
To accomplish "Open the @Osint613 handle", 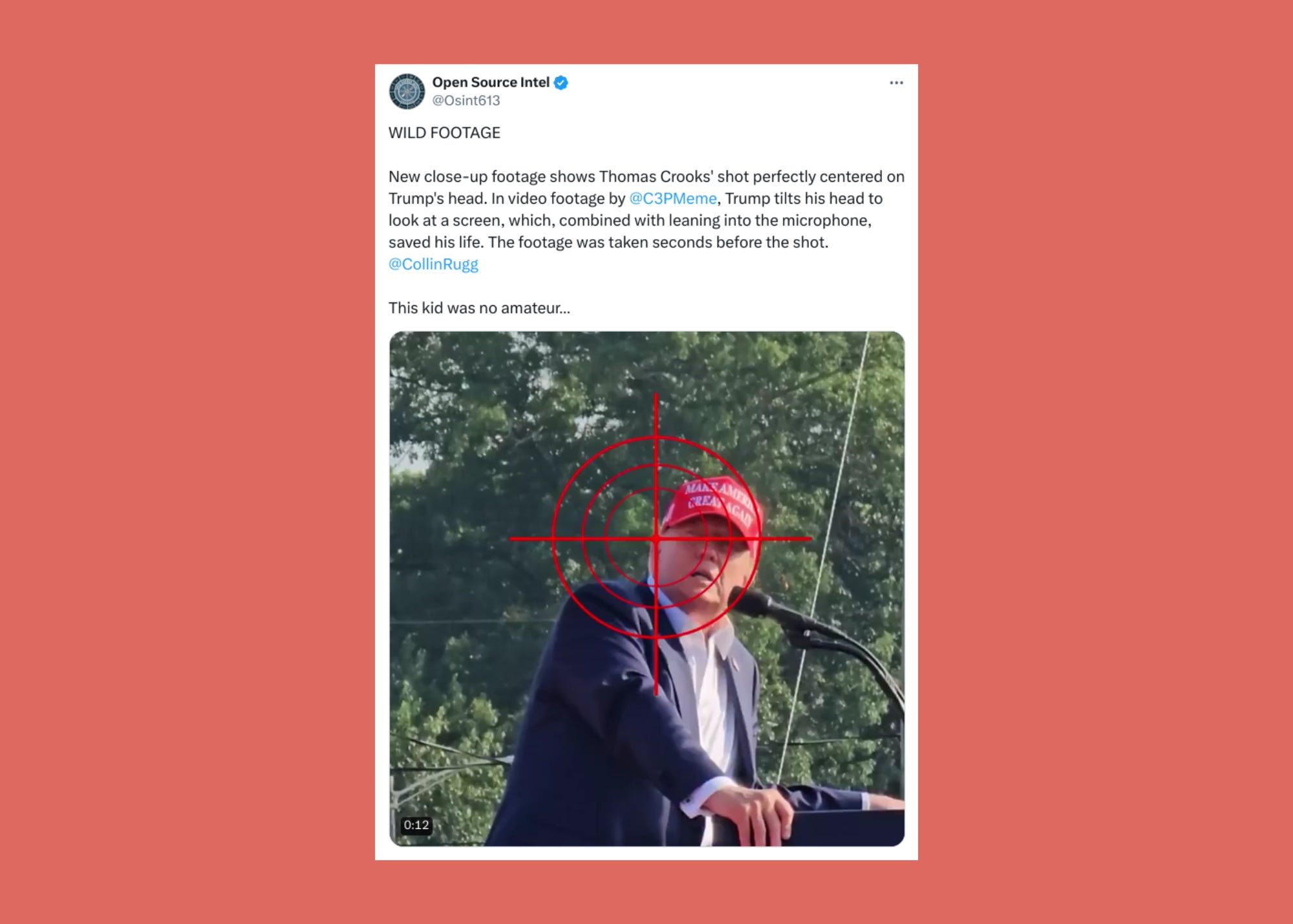I will click(466, 101).
